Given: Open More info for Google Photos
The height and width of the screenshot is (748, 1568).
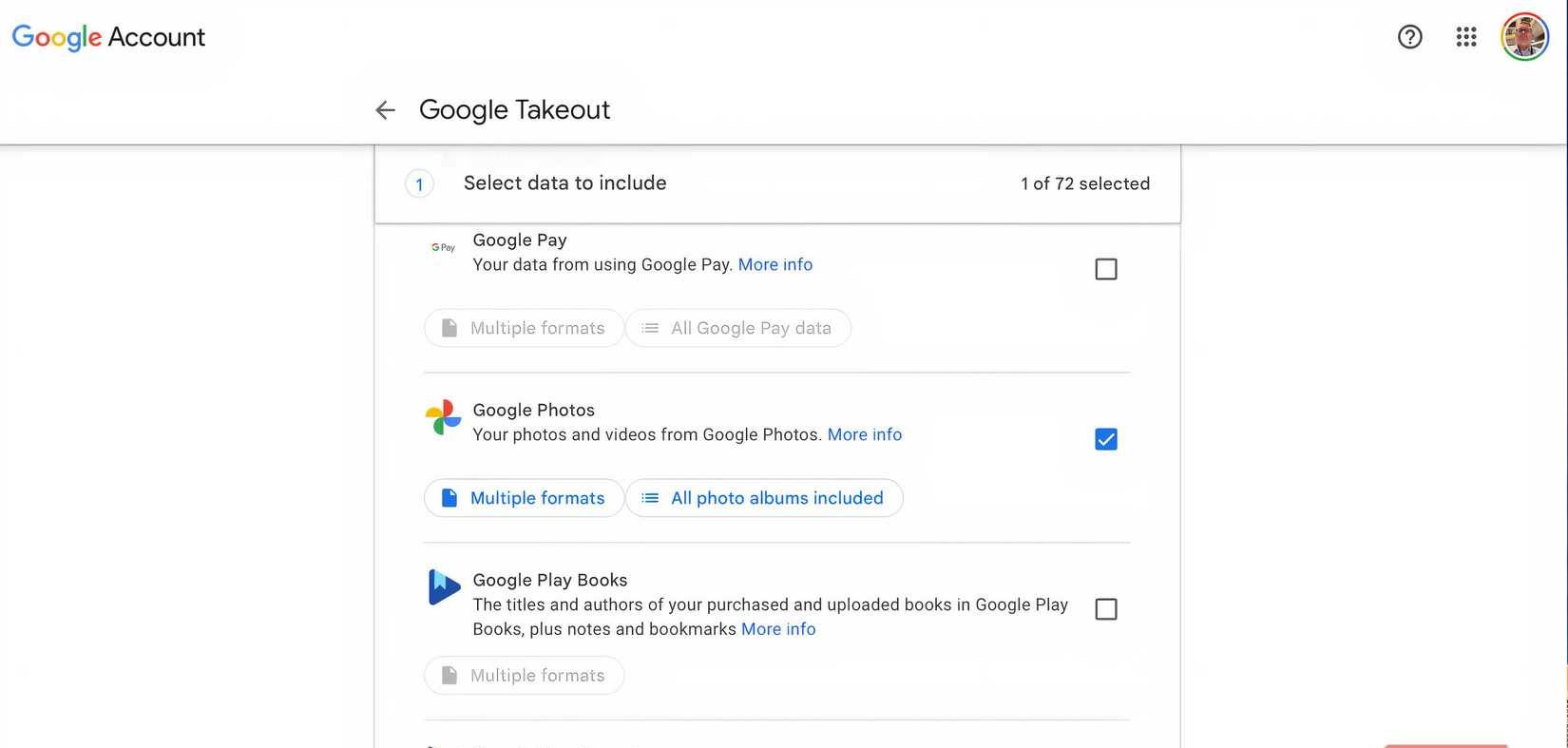Looking at the screenshot, I should [864, 434].
